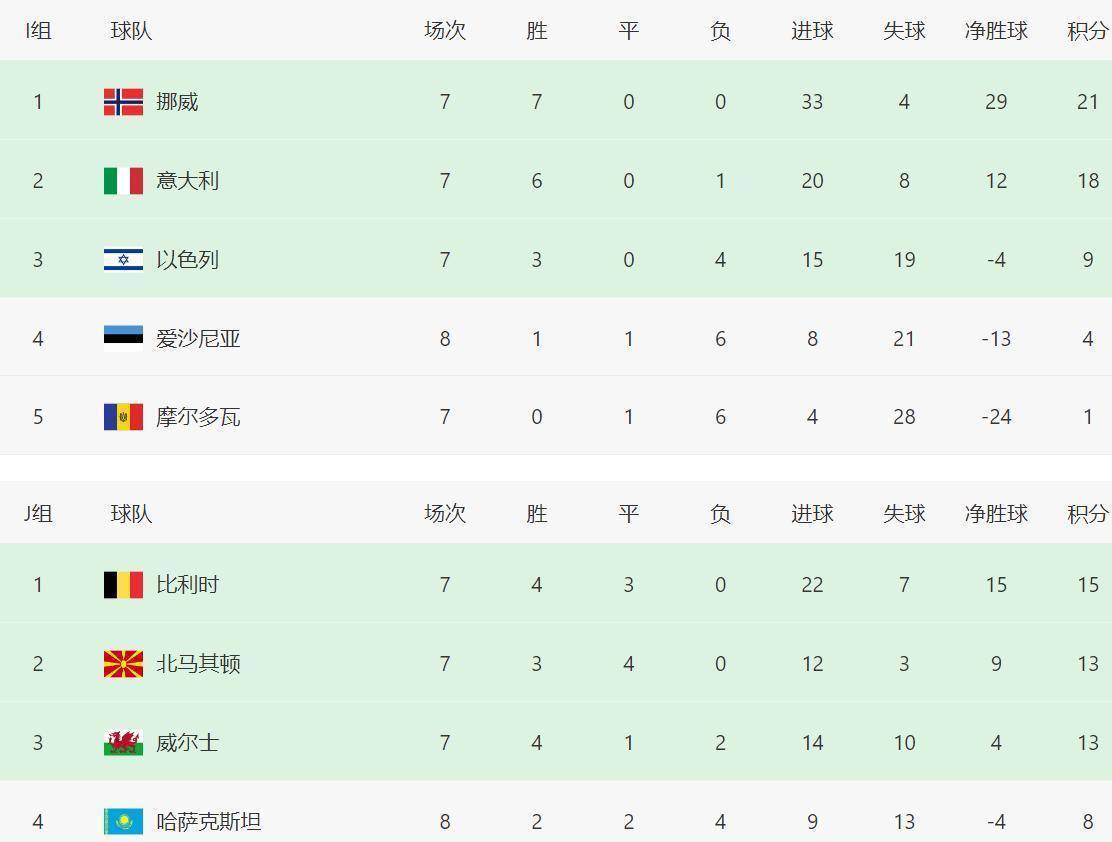Click the I组 group header label
Image resolution: width=1112 pixels, height=842 pixels.
(38, 31)
